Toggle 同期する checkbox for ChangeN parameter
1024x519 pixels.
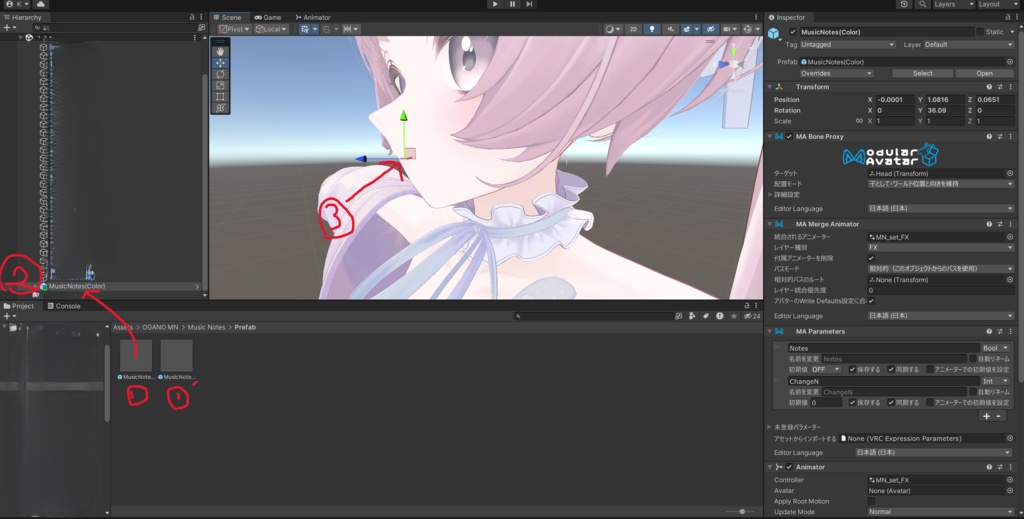891,402
